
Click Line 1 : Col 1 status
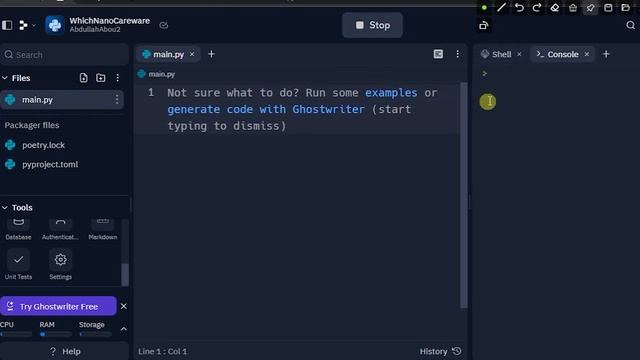(x=162, y=351)
